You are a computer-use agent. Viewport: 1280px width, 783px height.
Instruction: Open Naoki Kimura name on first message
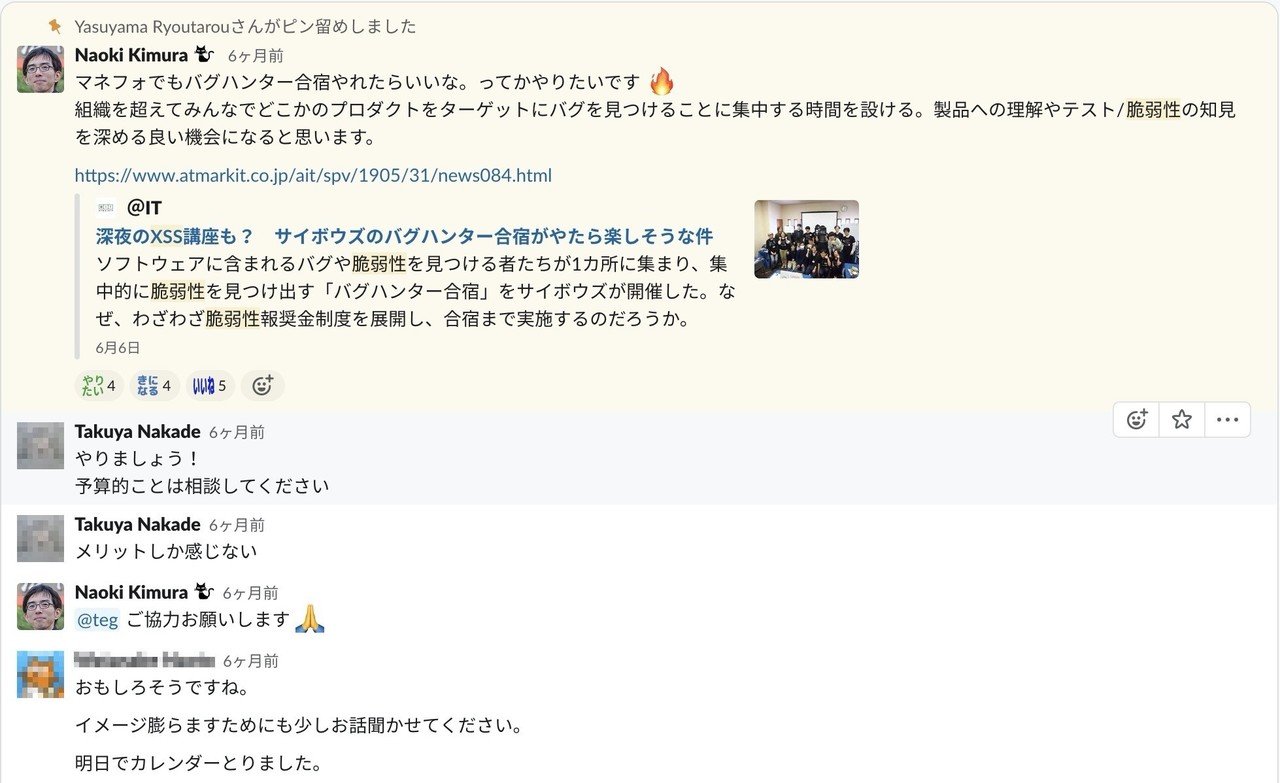click(131, 55)
